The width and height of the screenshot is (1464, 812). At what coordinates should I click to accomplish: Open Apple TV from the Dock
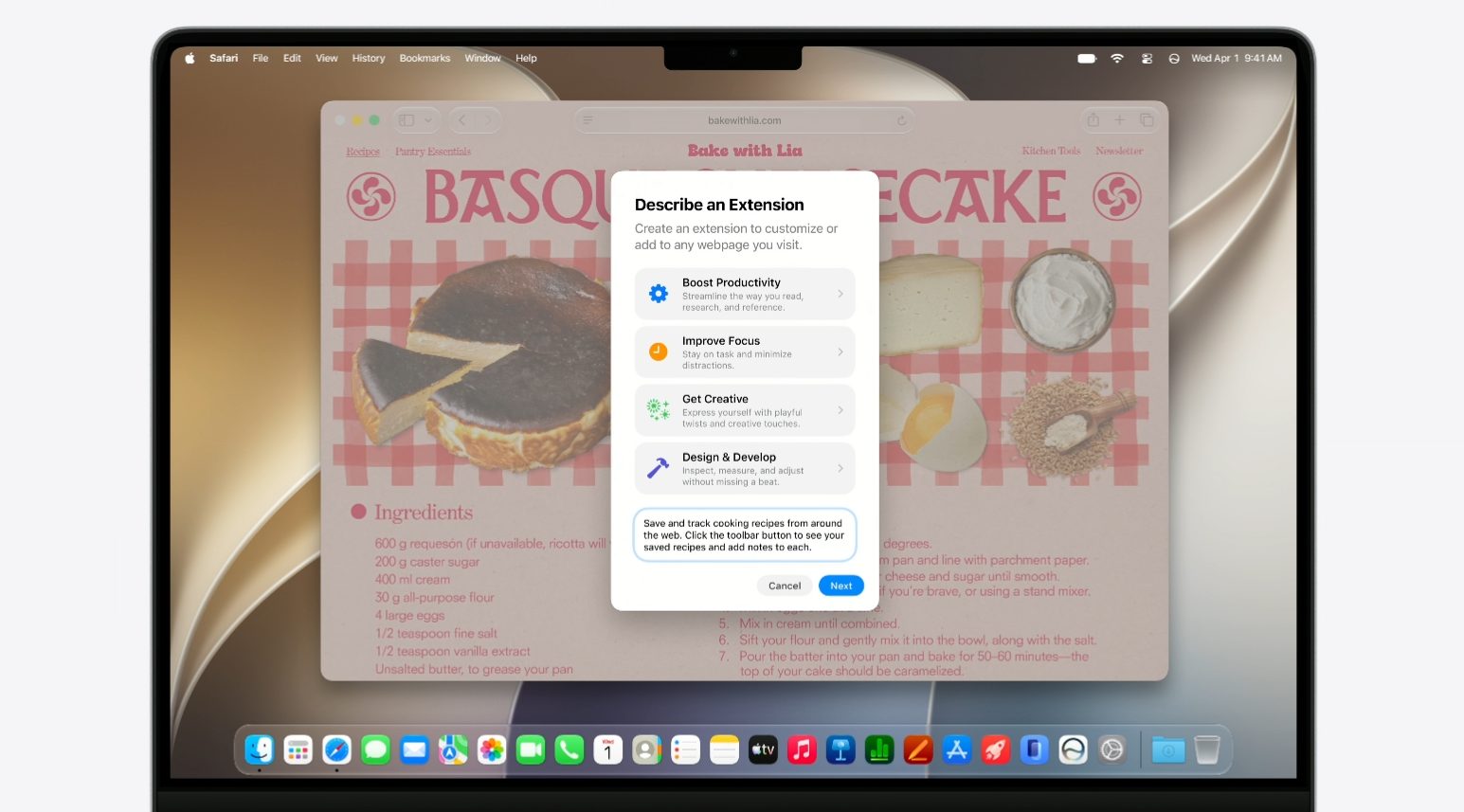click(x=763, y=750)
